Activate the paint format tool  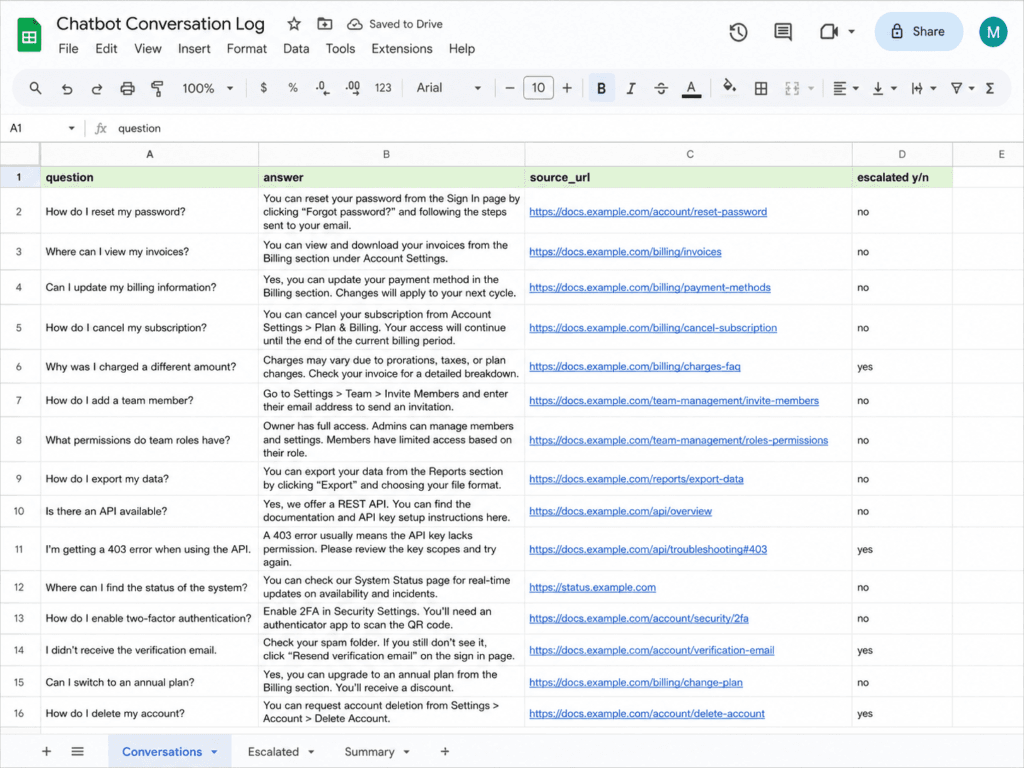pyautogui.click(x=157, y=88)
